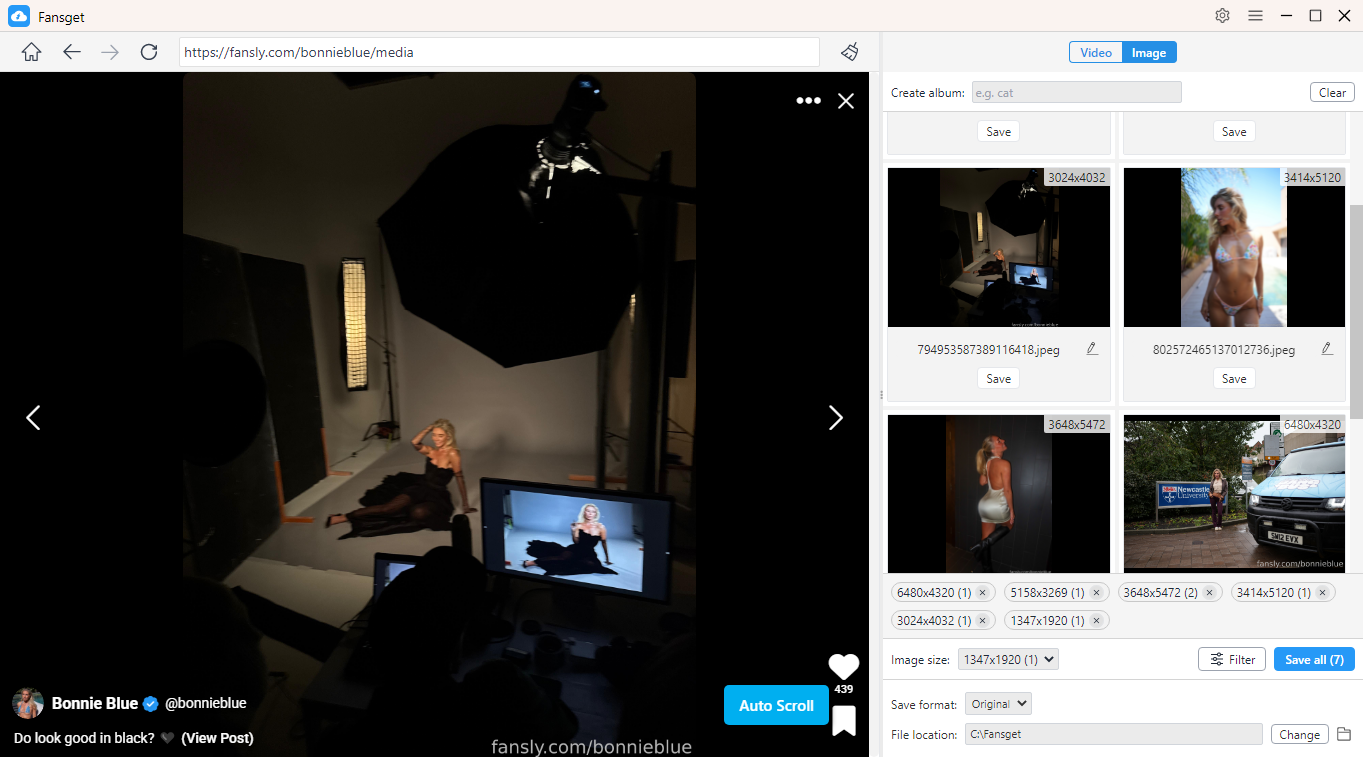Open the settings gear icon
The image size is (1363, 757).
1222,15
